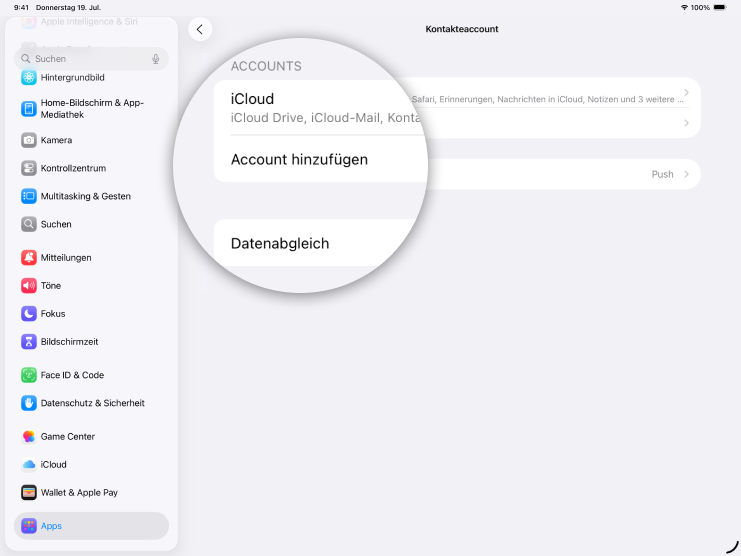The image size is (741, 556).
Task: Tap the microphone icon in search field
Action: click(156, 59)
